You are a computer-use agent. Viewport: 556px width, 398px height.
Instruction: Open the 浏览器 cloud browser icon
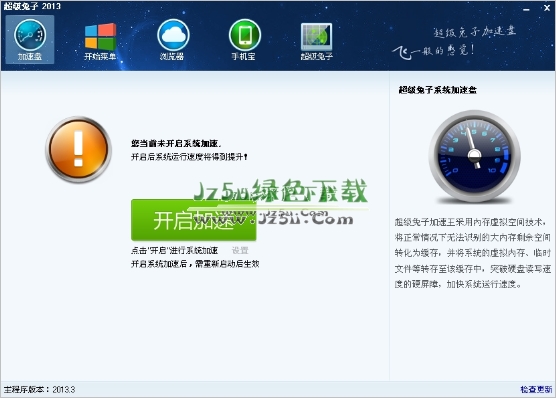coord(173,40)
